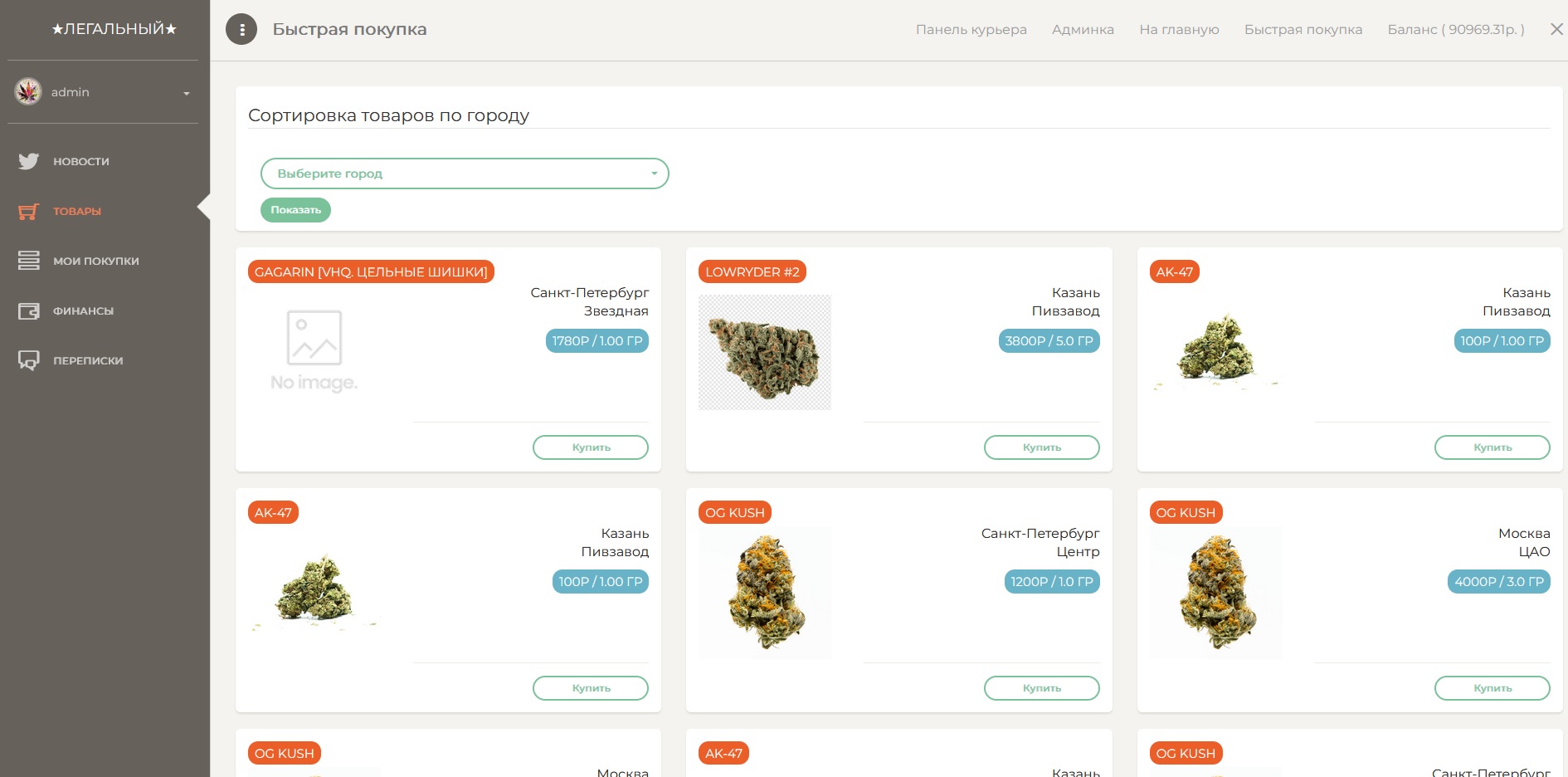Click 'Купить' in the LOWRYDER #2 card

point(1042,447)
